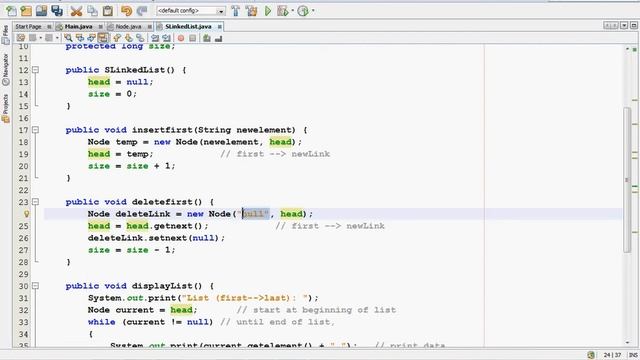The width and height of the screenshot is (640, 360).
Task: Cut selection using the scissors icon
Action: pyautogui.click(x=76, y=11)
